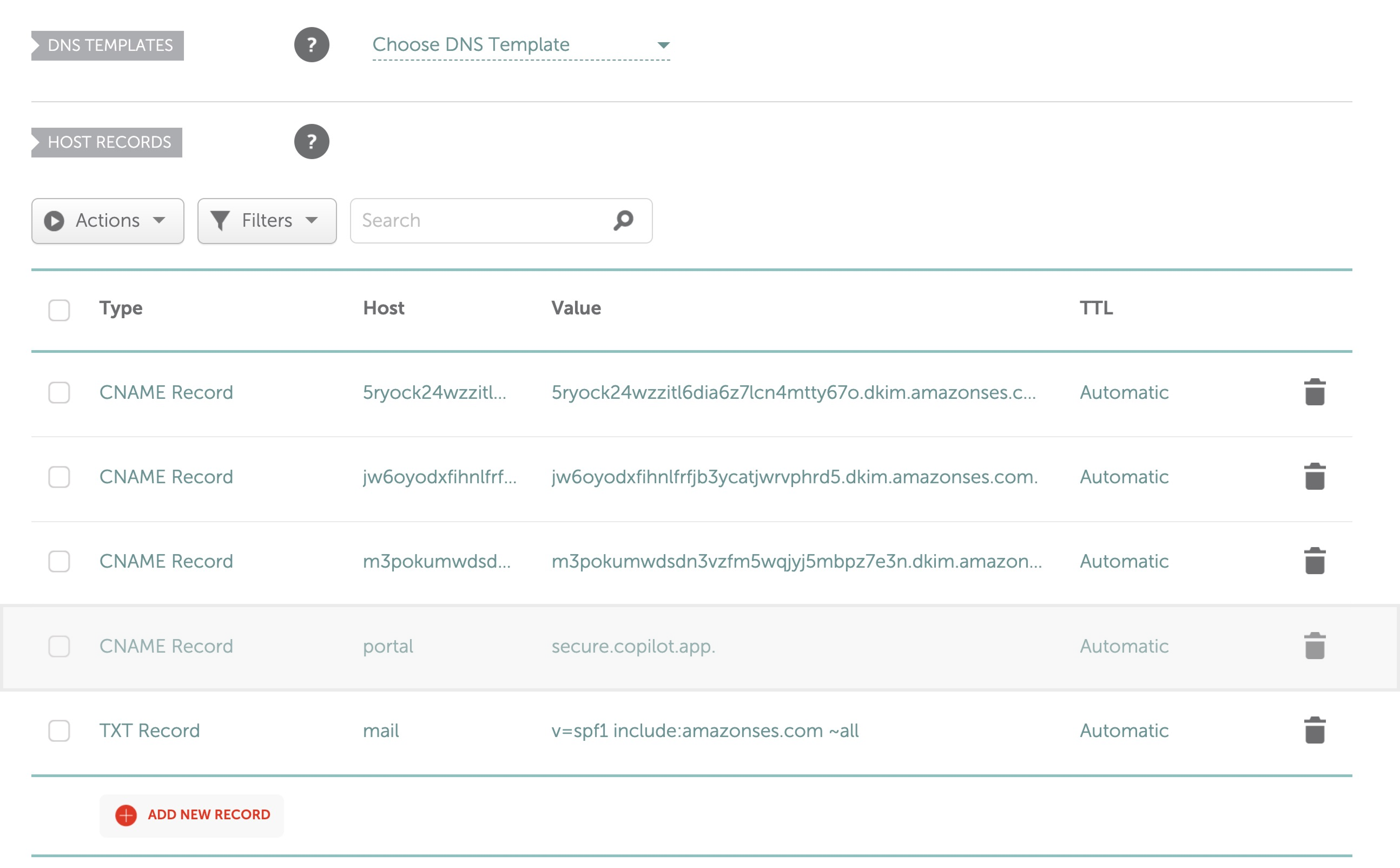This screenshot has width=1400, height=868.
Task: Click the HOST RECORDS section label
Action: click(x=107, y=142)
